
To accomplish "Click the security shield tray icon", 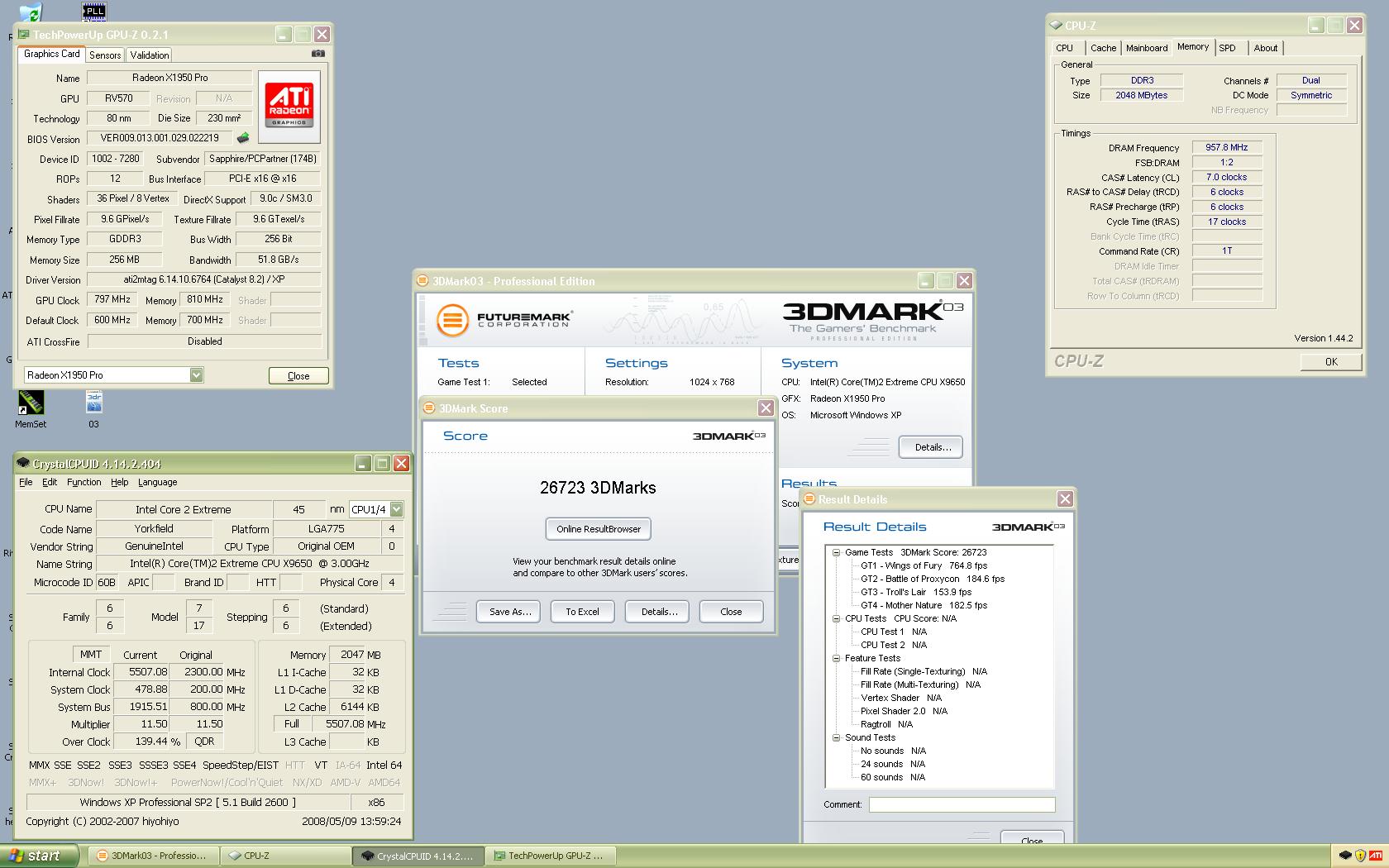I will coord(1360,856).
